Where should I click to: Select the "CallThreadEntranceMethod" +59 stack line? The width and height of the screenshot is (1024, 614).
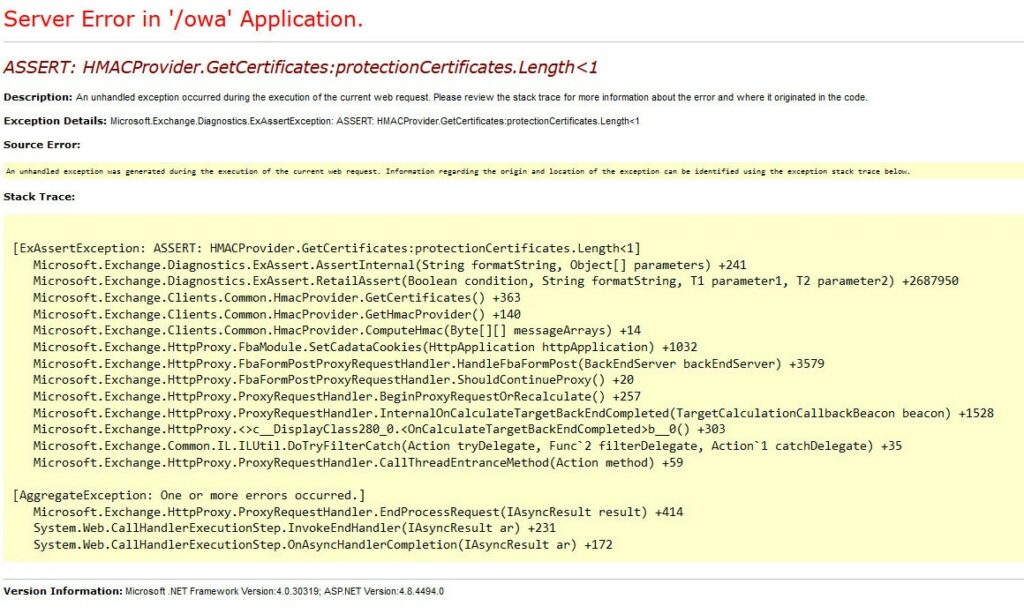(x=358, y=462)
